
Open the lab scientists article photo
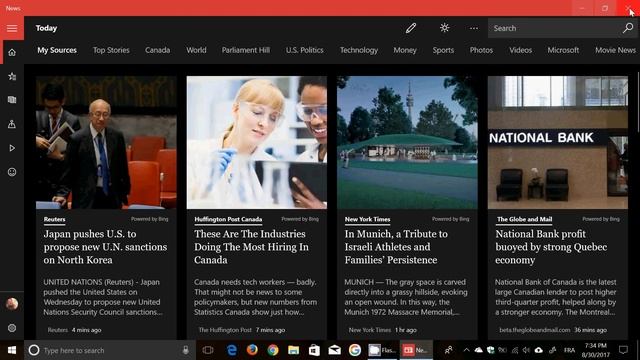coord(257,142)
